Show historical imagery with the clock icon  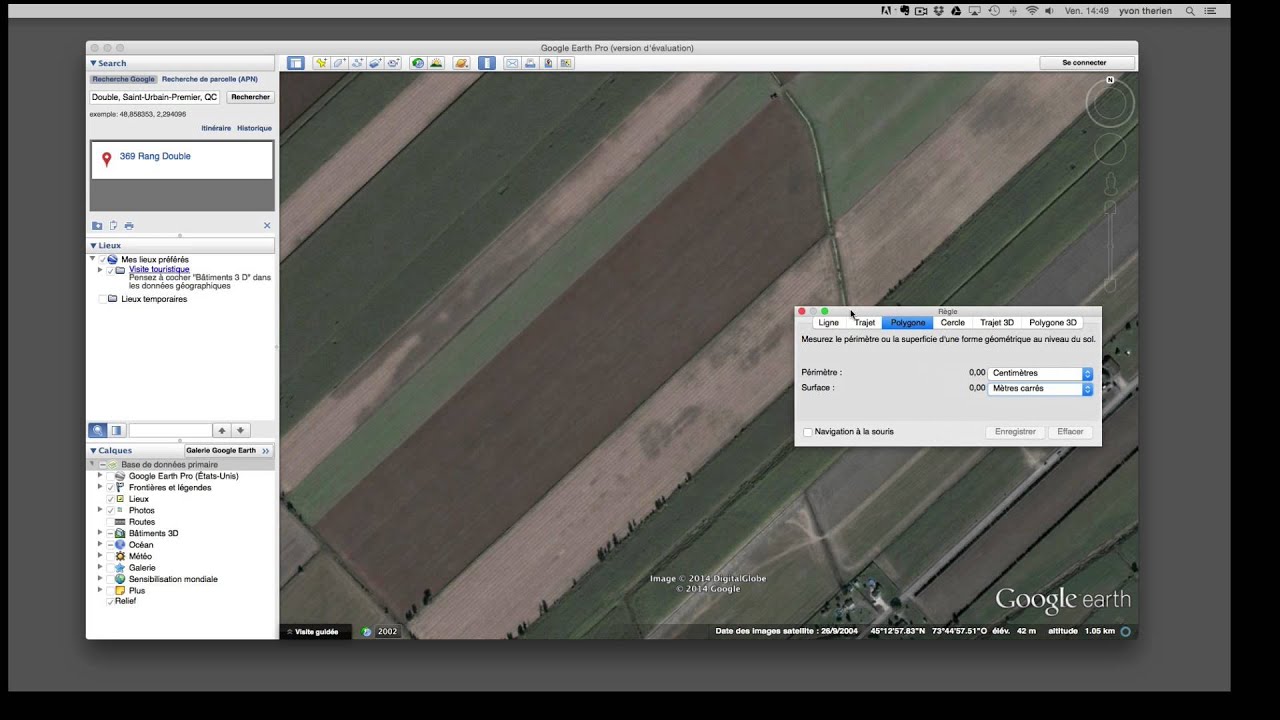coord(418,63)
